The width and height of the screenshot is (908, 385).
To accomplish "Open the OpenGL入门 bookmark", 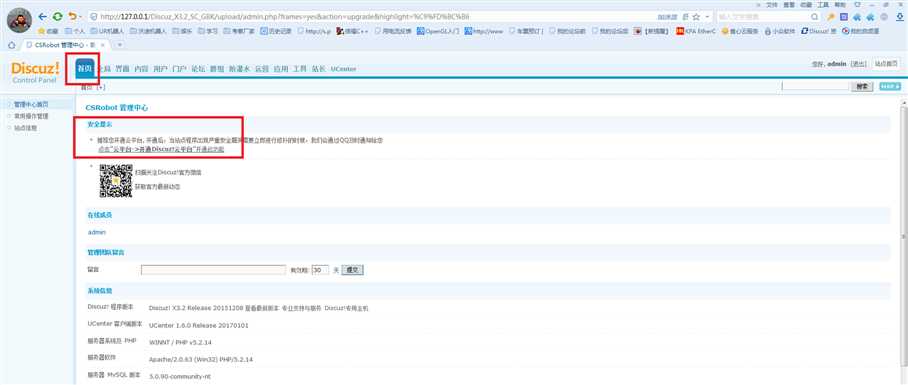I will point(438,31).
